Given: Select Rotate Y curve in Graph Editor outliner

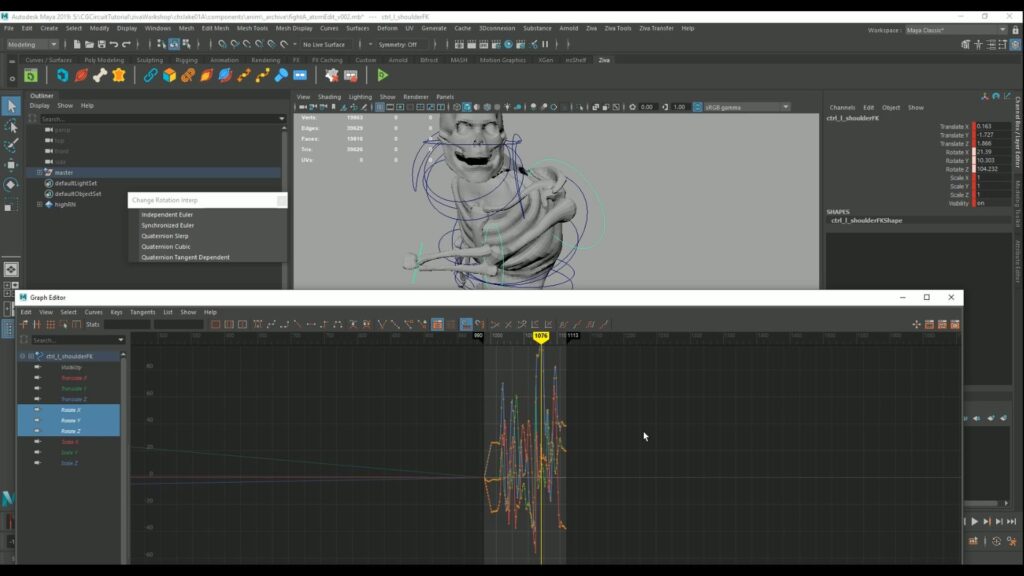Looking at the screenshot, I should tap(69, 421).
